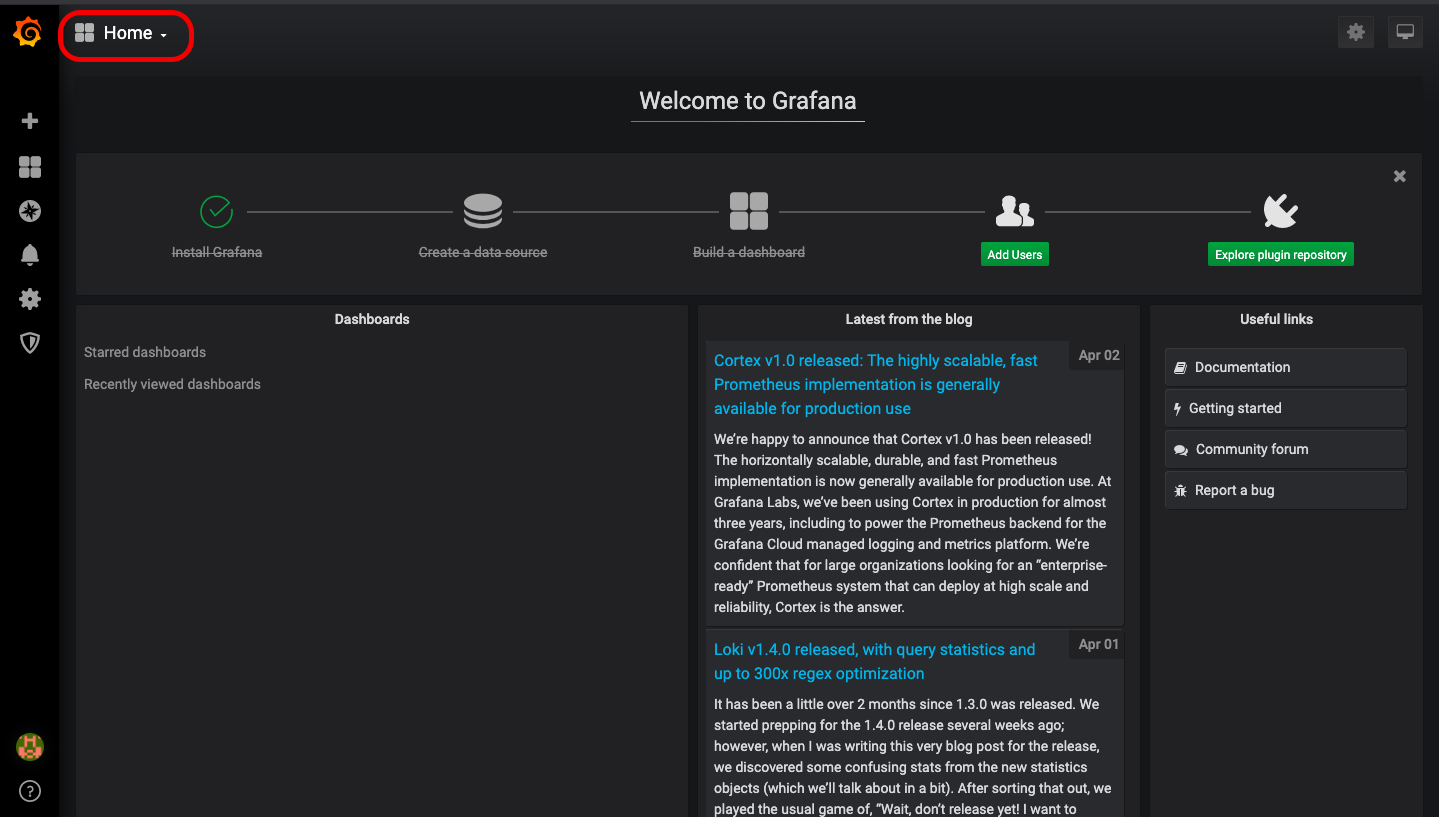Open the Loki v1.4.0 released blog post
Screen dimensions: 1439x817
pos(875,661)
